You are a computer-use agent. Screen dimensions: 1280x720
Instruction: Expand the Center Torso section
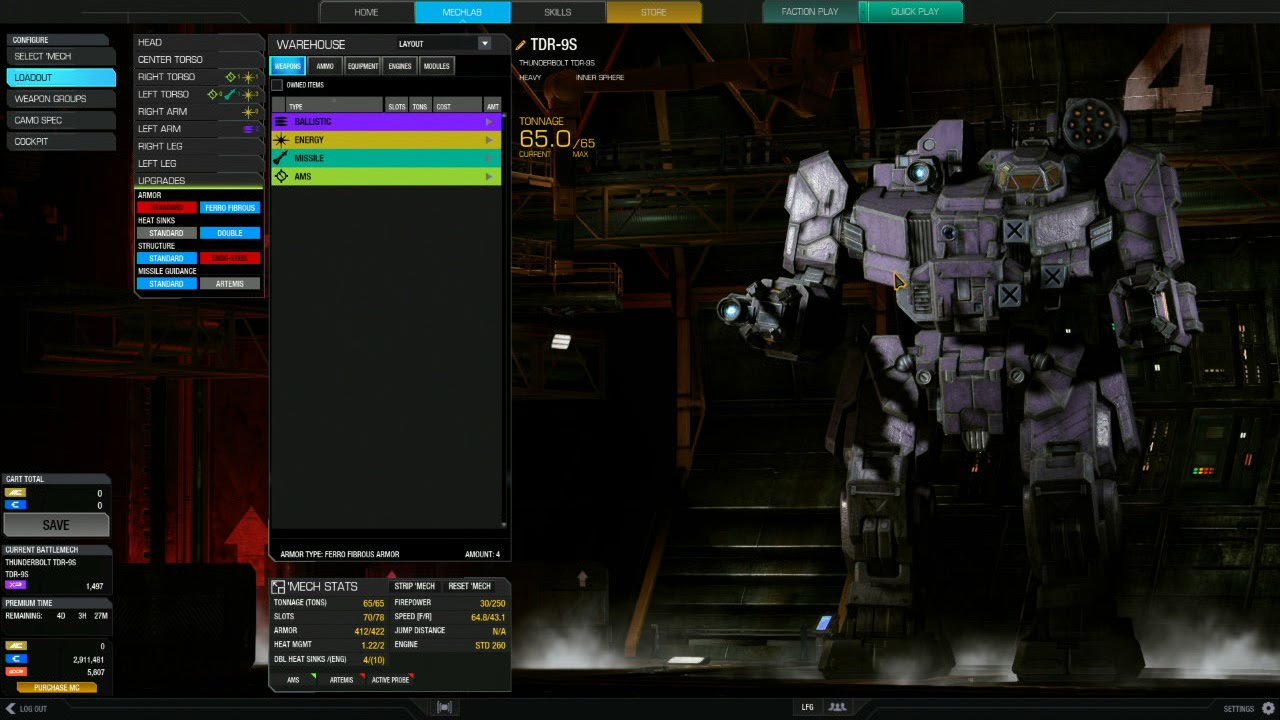[x=198, y=60]
